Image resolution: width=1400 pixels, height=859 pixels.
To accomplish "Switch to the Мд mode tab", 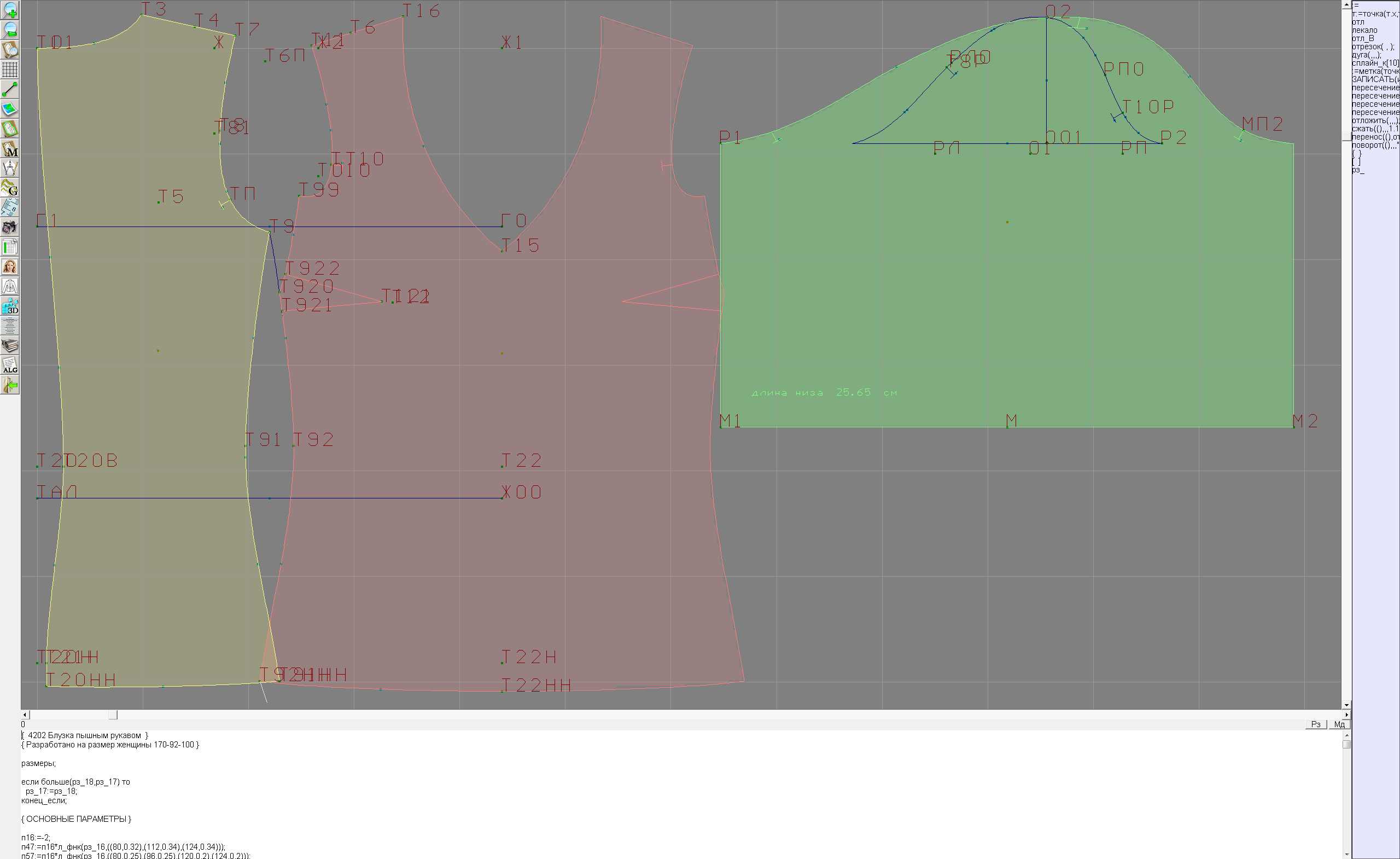I will (x=1340, y=724).
